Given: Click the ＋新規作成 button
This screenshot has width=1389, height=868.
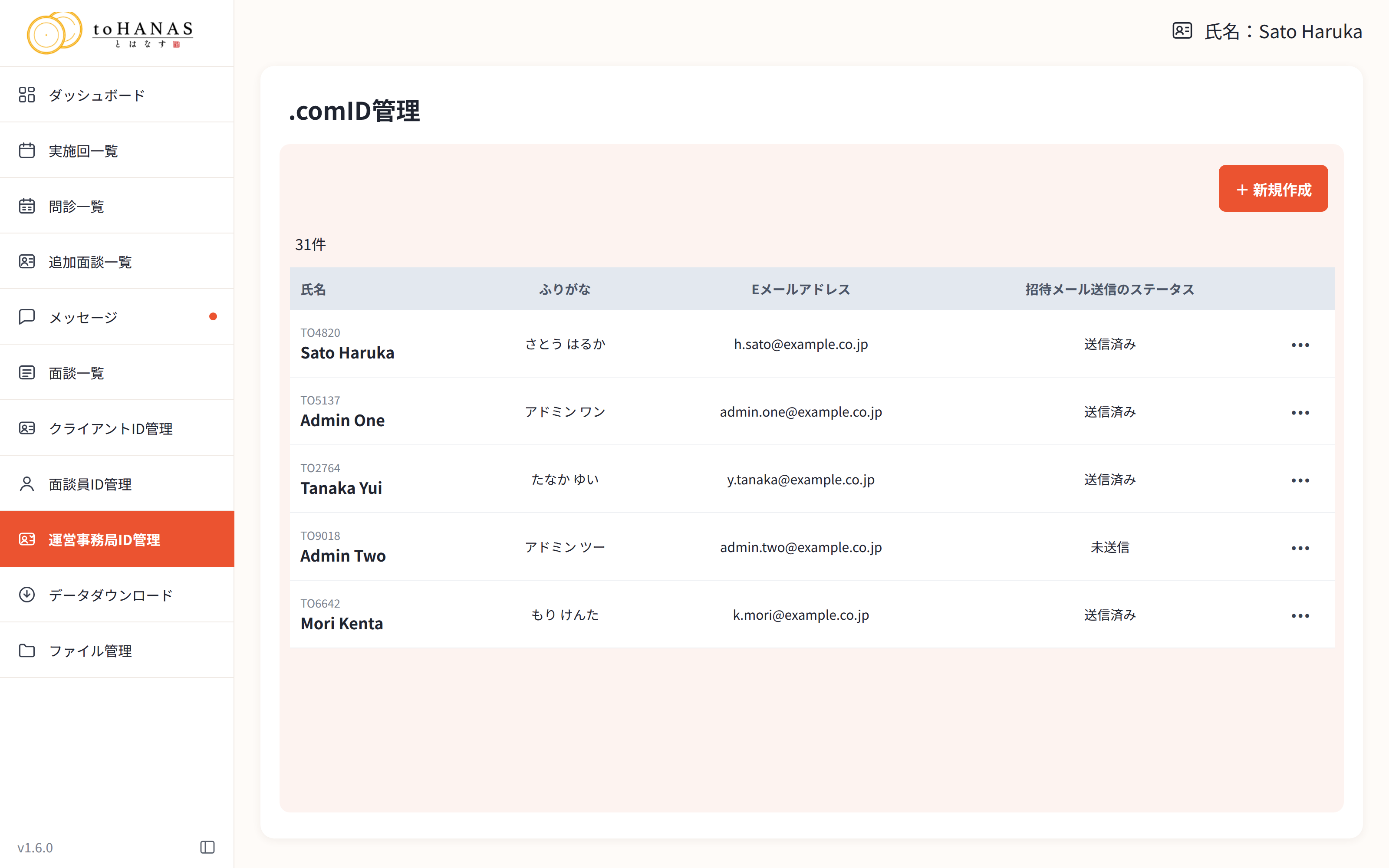Looking at the screenshot, I should coord(1273,188).
